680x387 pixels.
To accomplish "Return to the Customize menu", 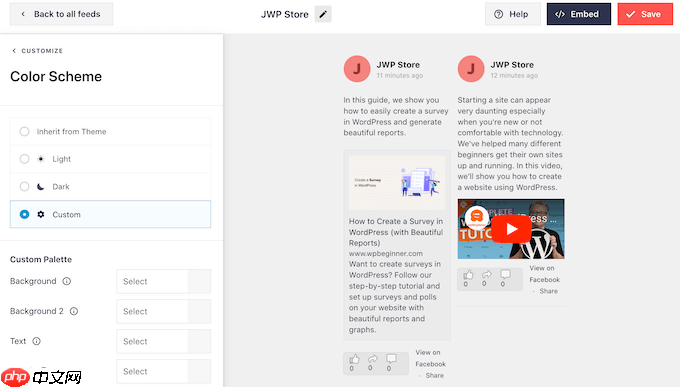I will [x=37, y=51].
